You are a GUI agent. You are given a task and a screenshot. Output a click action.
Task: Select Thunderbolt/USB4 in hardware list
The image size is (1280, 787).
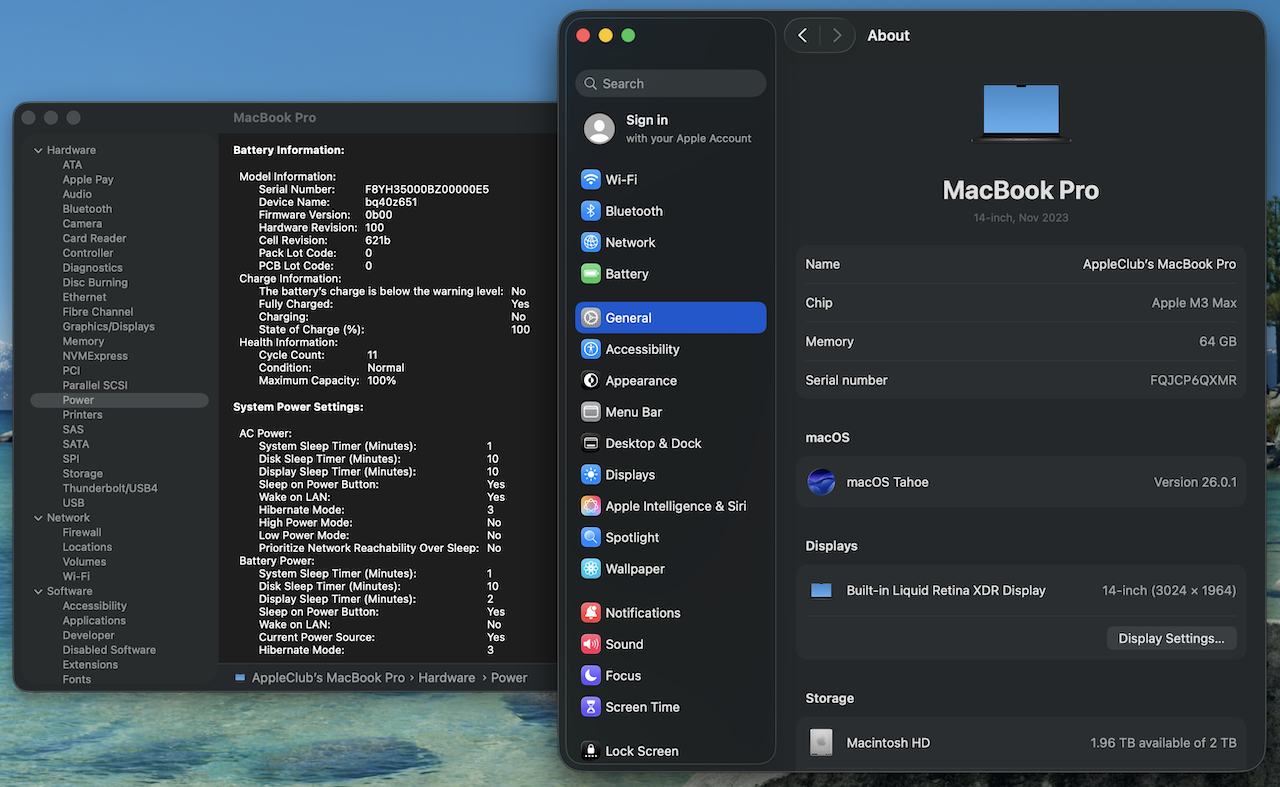coord(110,488)
